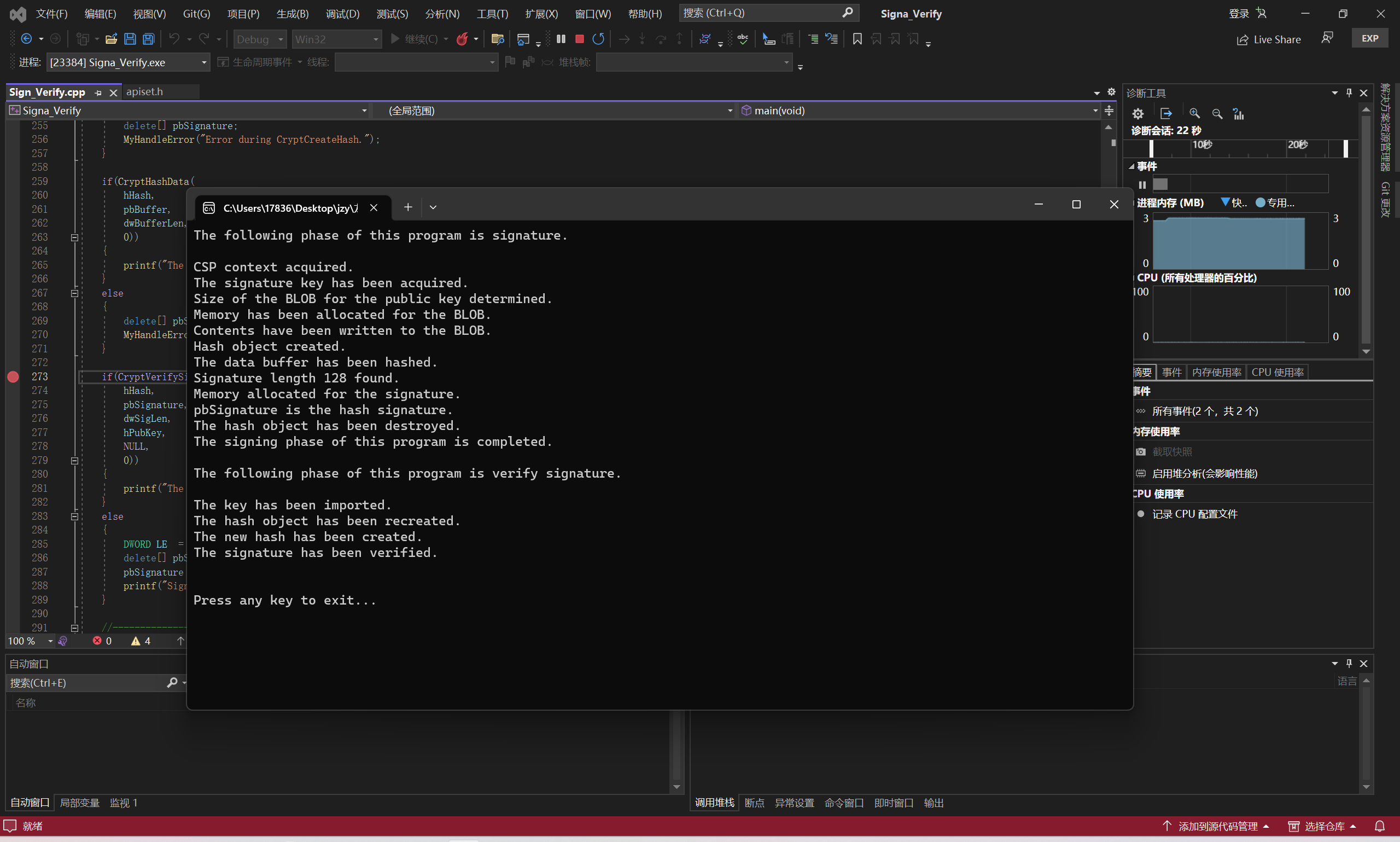This screenshot has height=842, width=1400.
Task: Click the Open File folder icon
Action: (111, 39)
